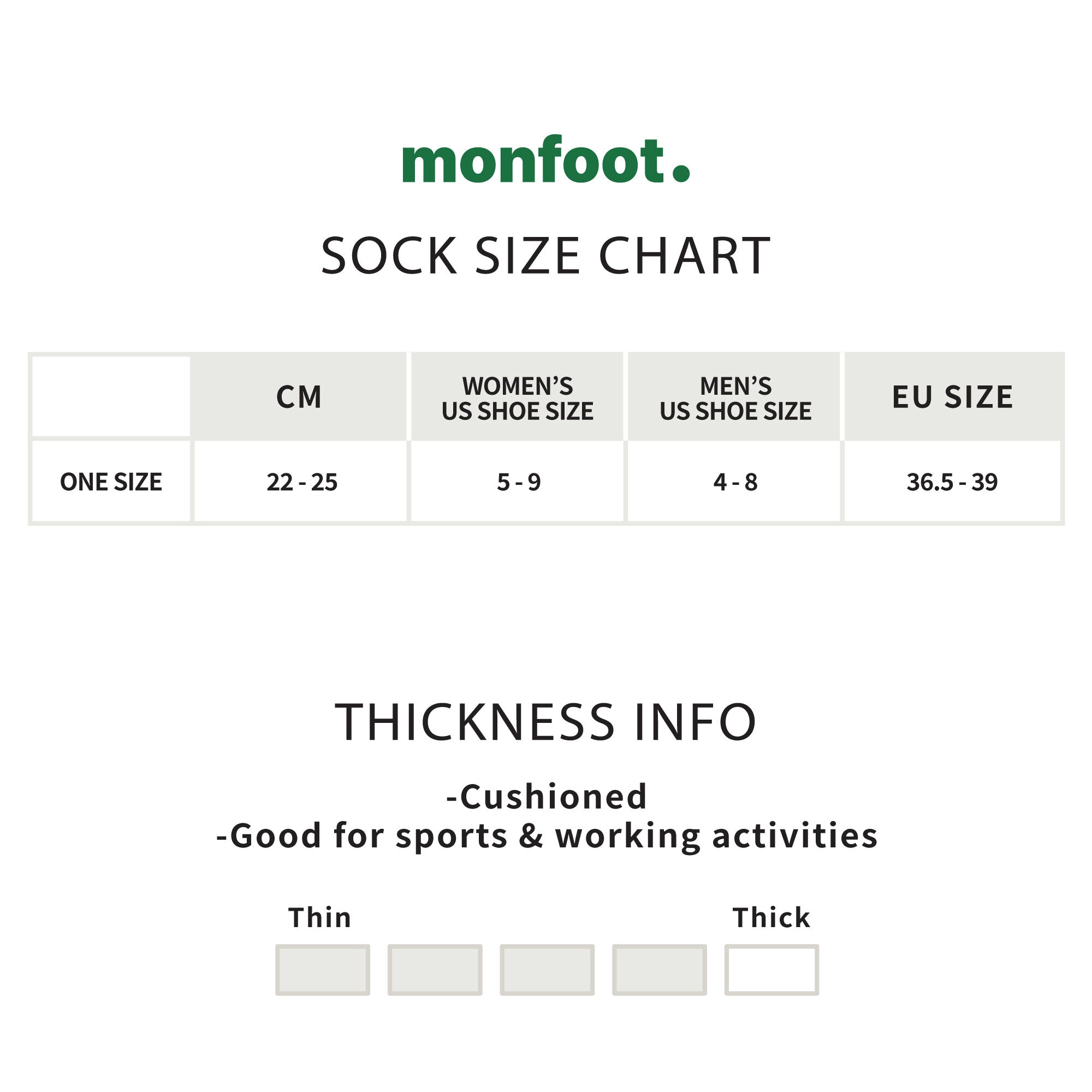Click the sports & working activities line
The width and height of the screenshot is (1092, 1092).
pyautogui.click(x=547, y=835)
